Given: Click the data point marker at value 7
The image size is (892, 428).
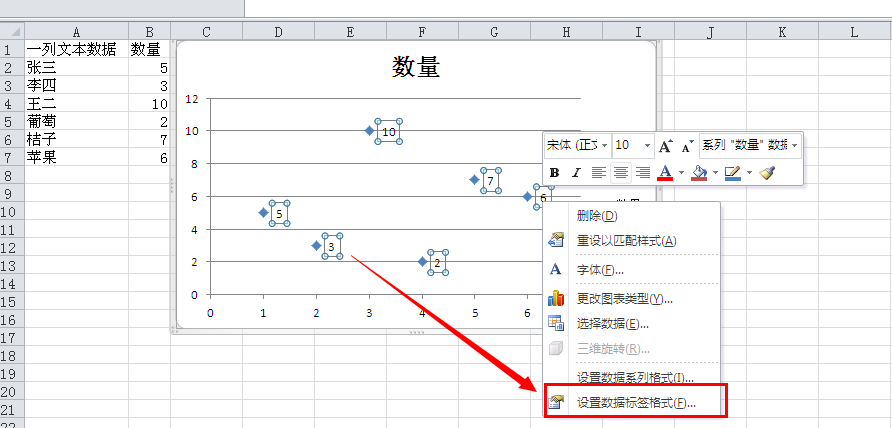Looking at the screenshot, I should coord(475,180).
